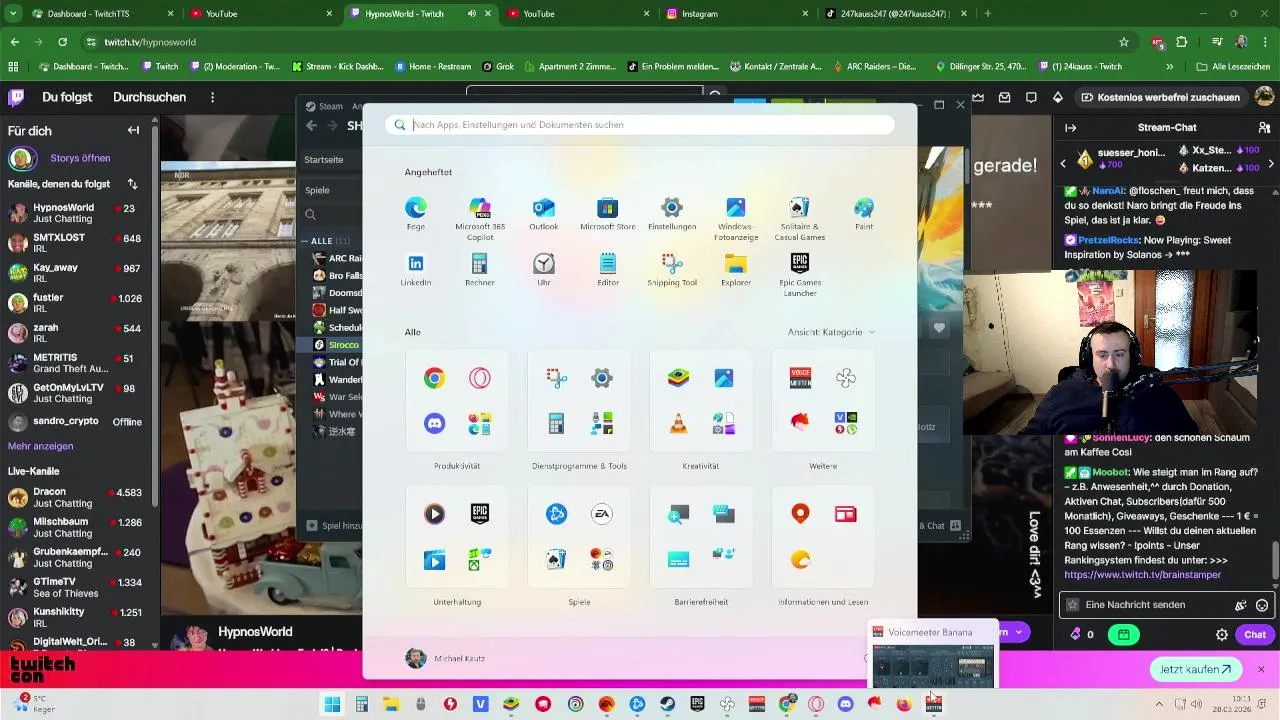Open Storys öffnen in sidebar
The height and width of the screenshot is (720, 1280).
point(80,158)
